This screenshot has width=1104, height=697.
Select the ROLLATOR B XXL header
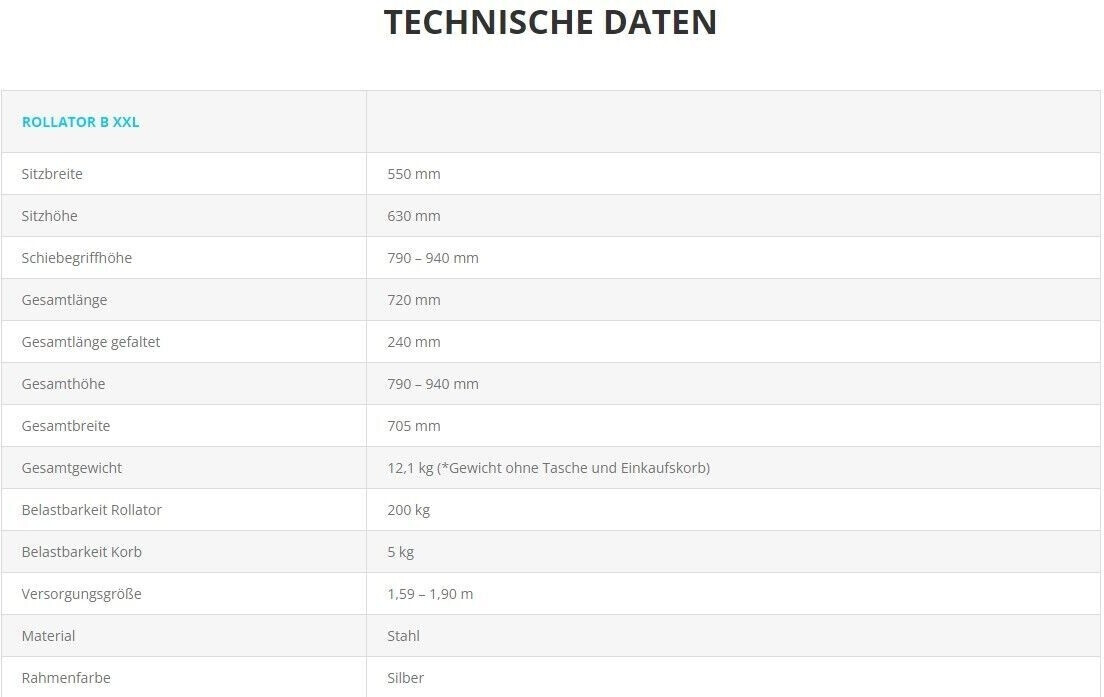click(x=80, y=122)
